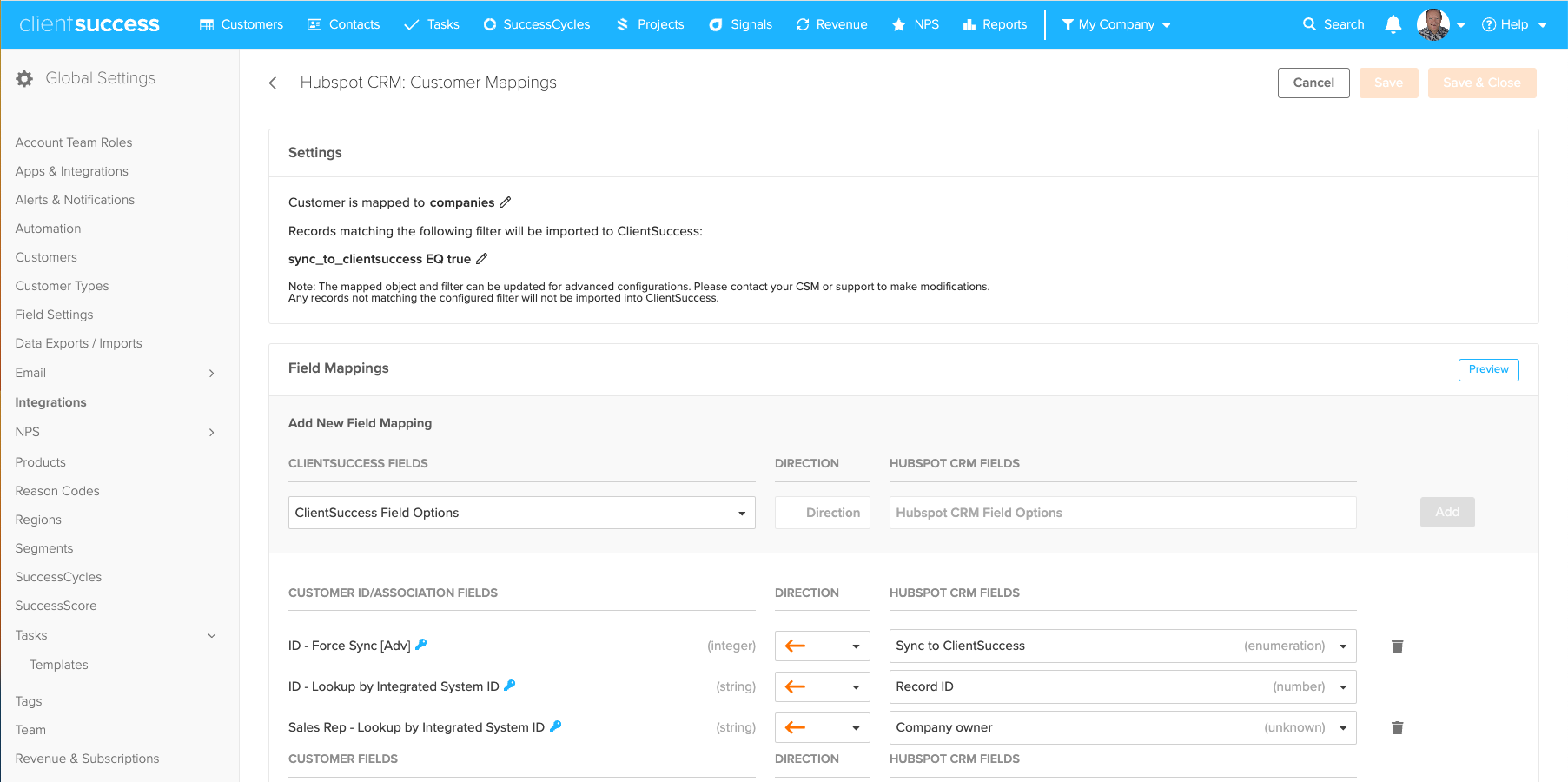Screen dimensions: 1568x782
Task: Open Revenue & Subscriptions settings
Action: point(87,759)
